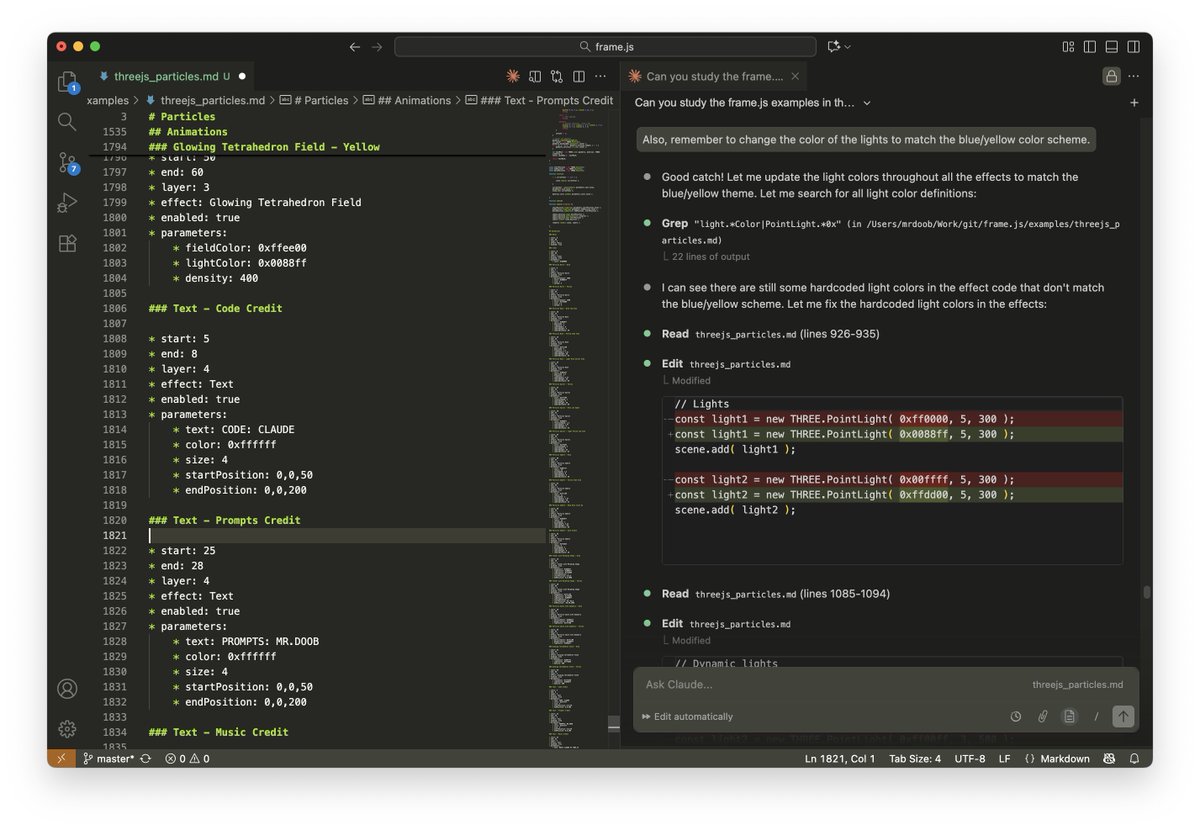Open the Accounts menu in activity bar
Screen dimensions: 1200x830
pos(67,688)
